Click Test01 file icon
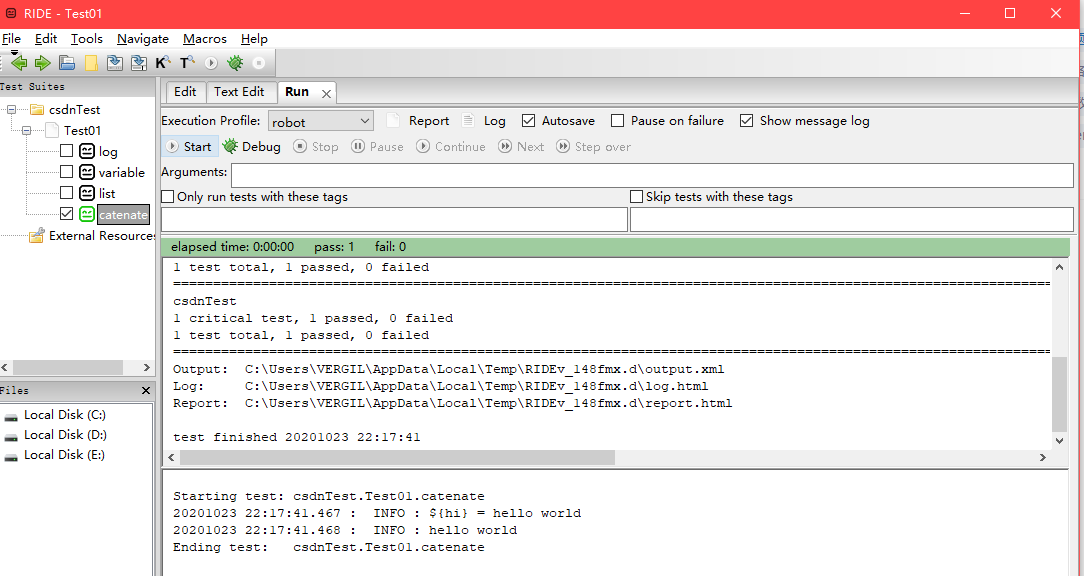 point(53,130)
